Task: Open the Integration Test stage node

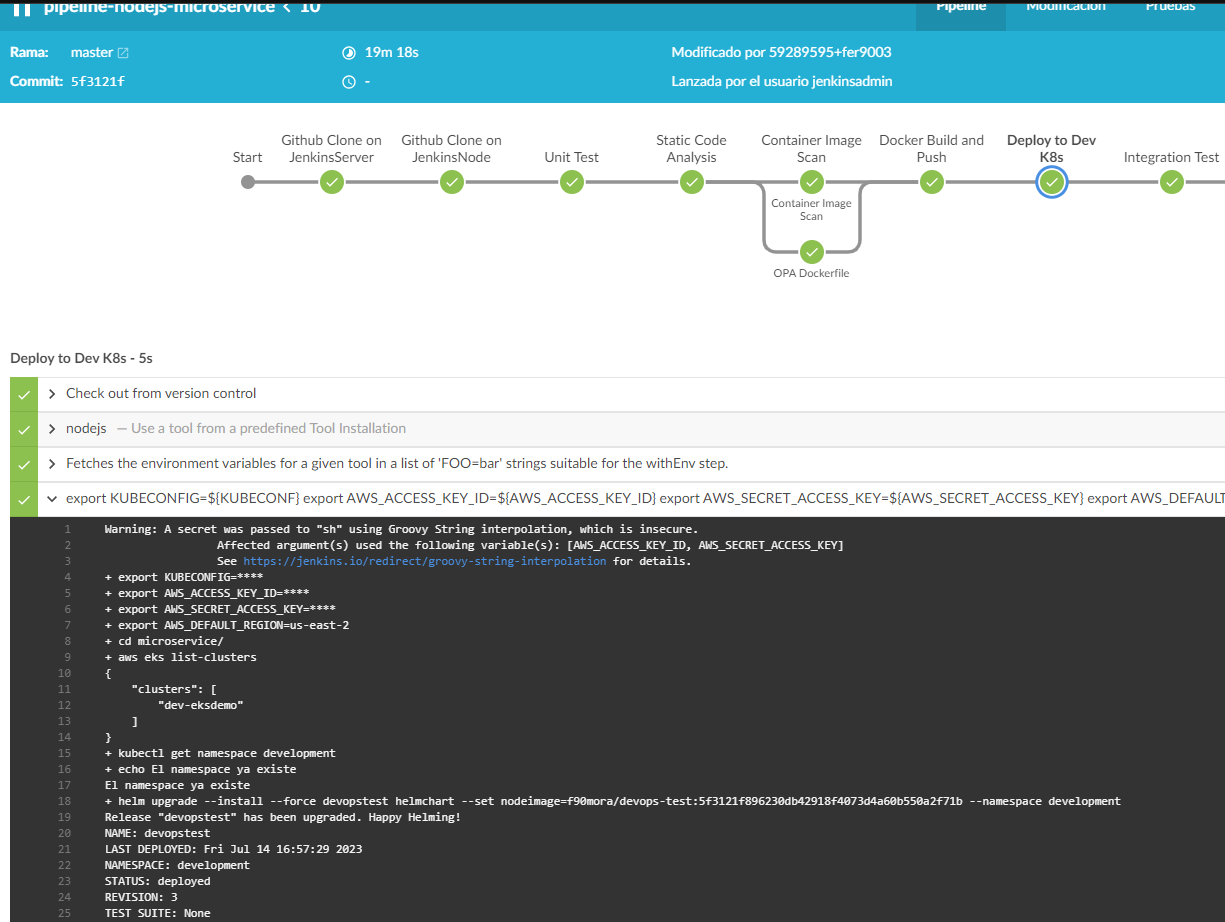Action: pyautogui.click(x=1171, y=182)
